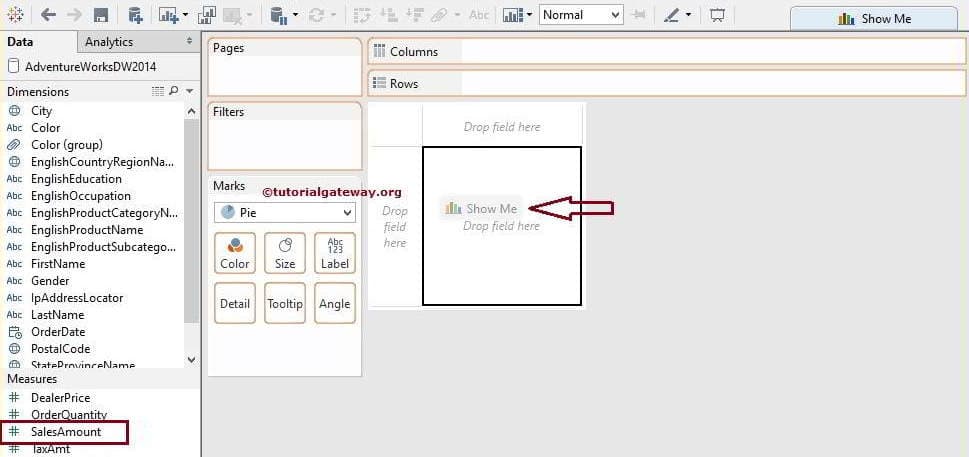Screen dimensions: 969x457
Task: Select the OrderDate dimension
Action: click(x=58, y=332)
